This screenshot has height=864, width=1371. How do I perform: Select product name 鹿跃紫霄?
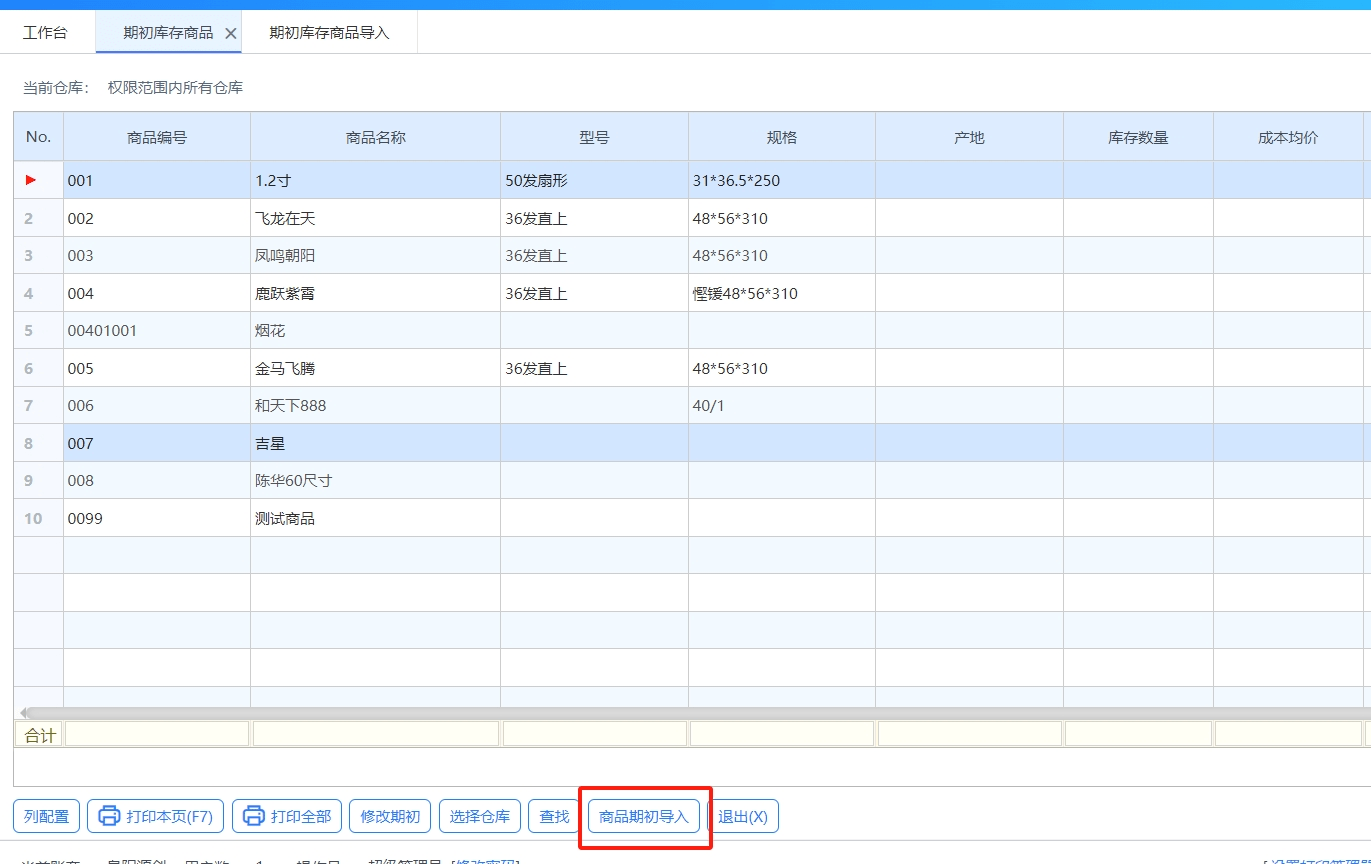pyautogui.click(x=376, y=293)
